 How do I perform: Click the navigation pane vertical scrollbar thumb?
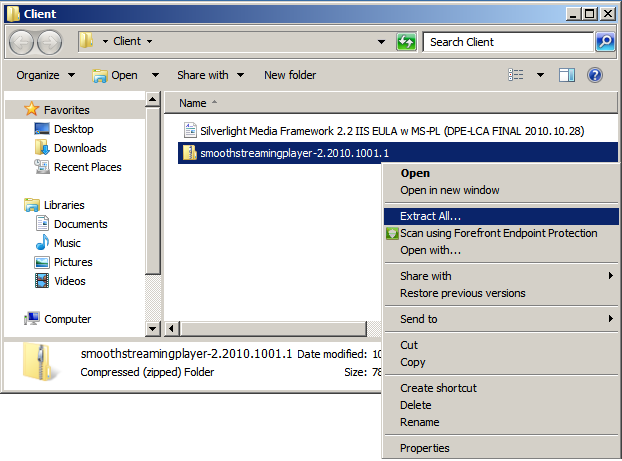pos(152,190)
